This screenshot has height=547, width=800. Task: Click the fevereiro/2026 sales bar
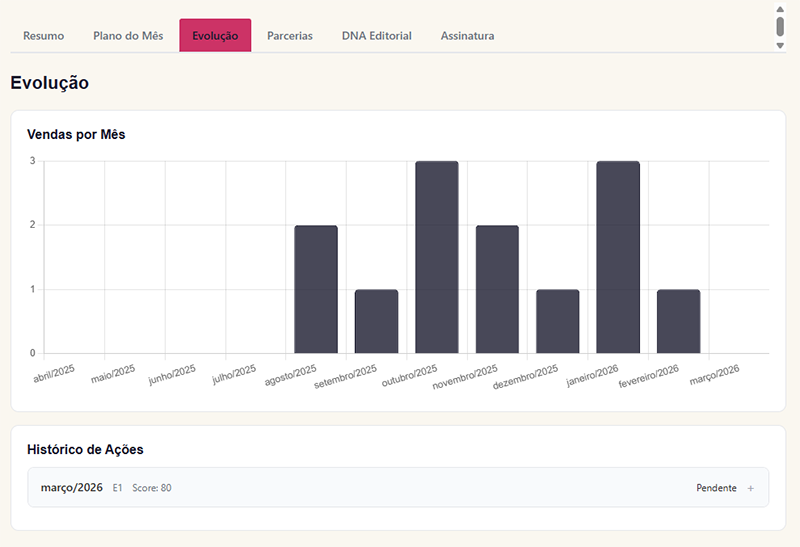click(678, 322)
